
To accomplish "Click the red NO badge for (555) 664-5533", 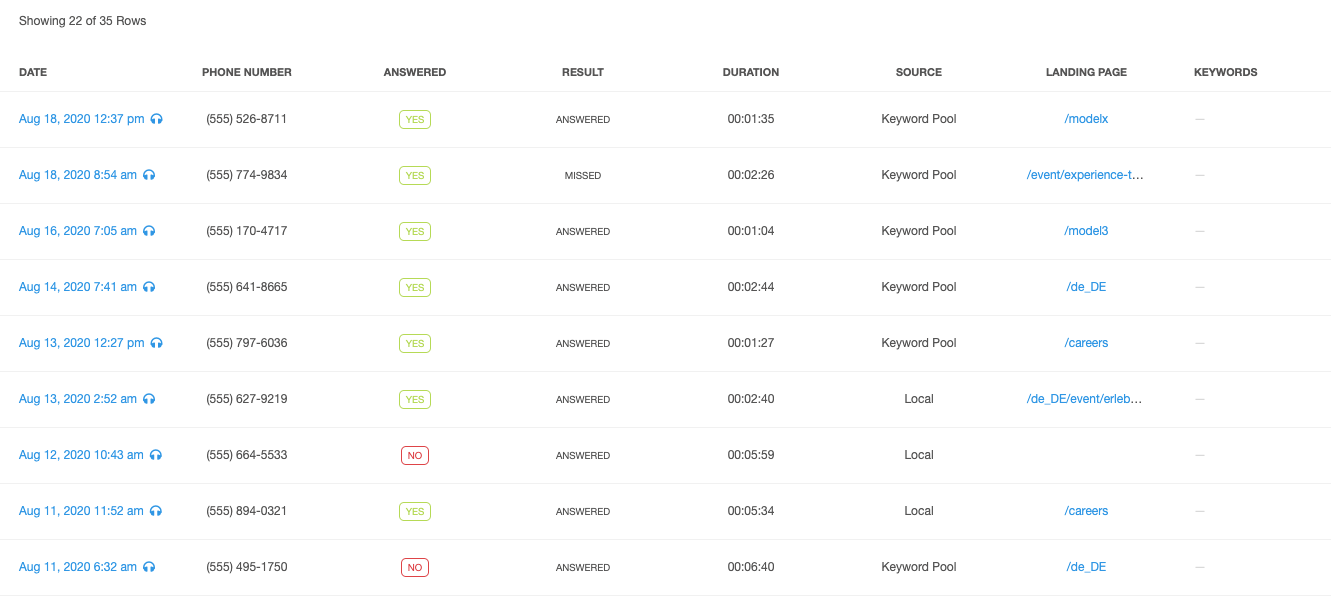I will [415, 455].
